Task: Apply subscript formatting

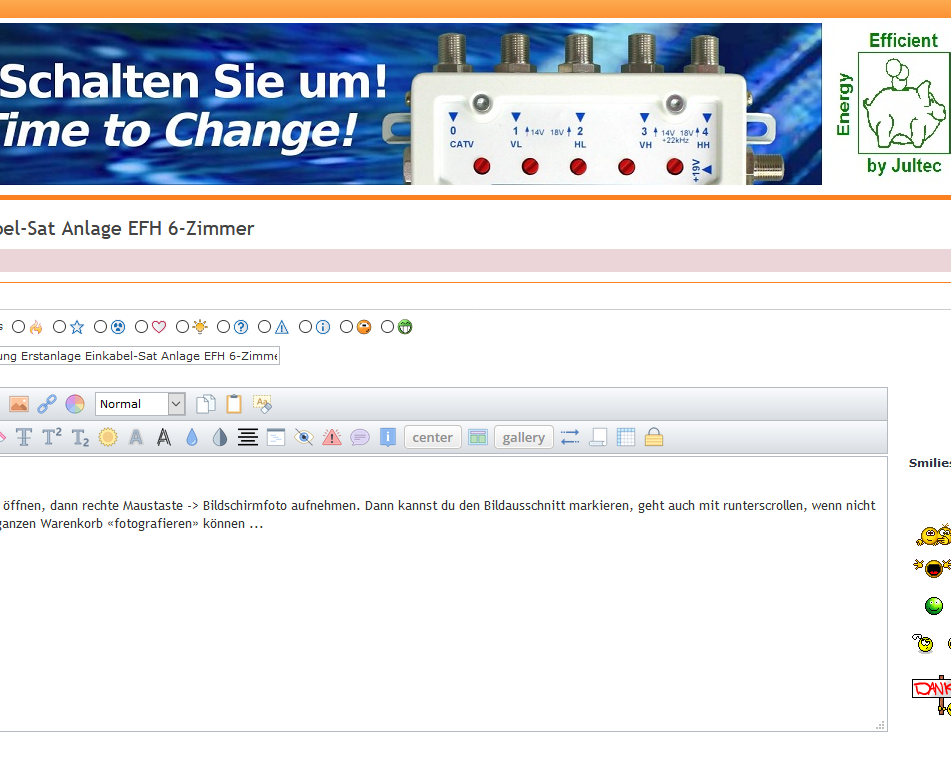Action: point(80,437)
